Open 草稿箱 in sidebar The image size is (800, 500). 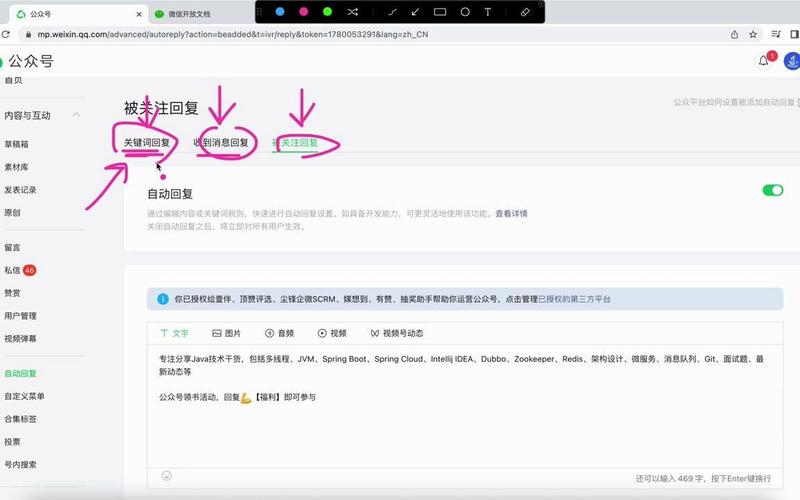[16, 144]
